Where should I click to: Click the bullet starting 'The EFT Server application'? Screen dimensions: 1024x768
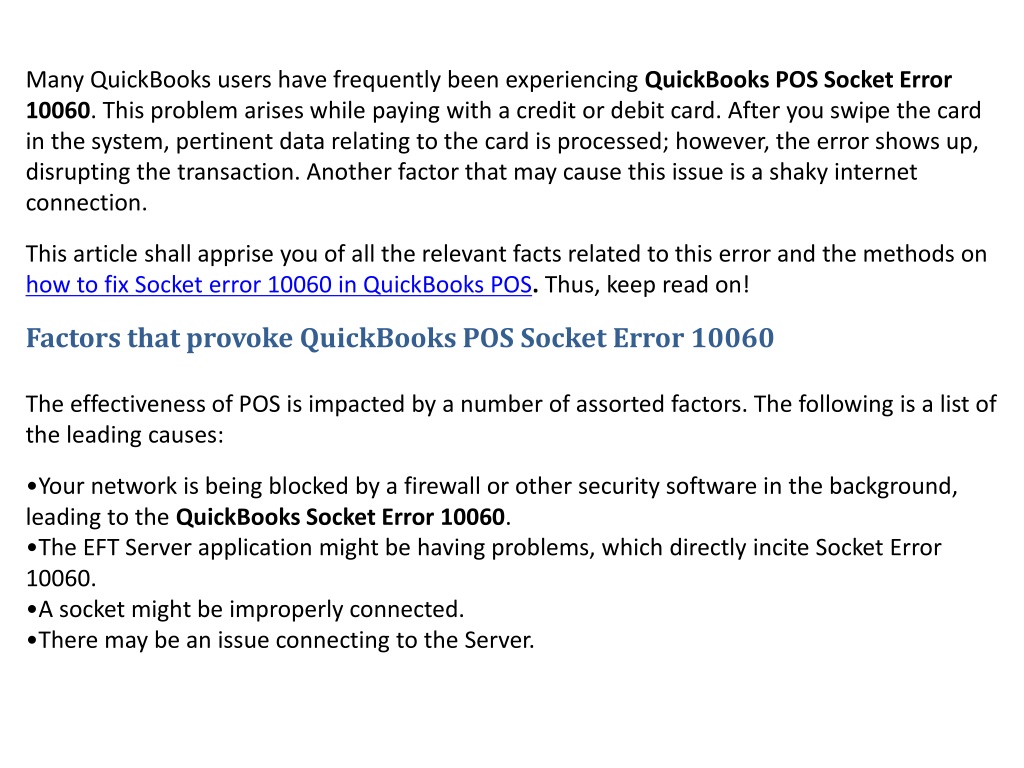point(484,562)
